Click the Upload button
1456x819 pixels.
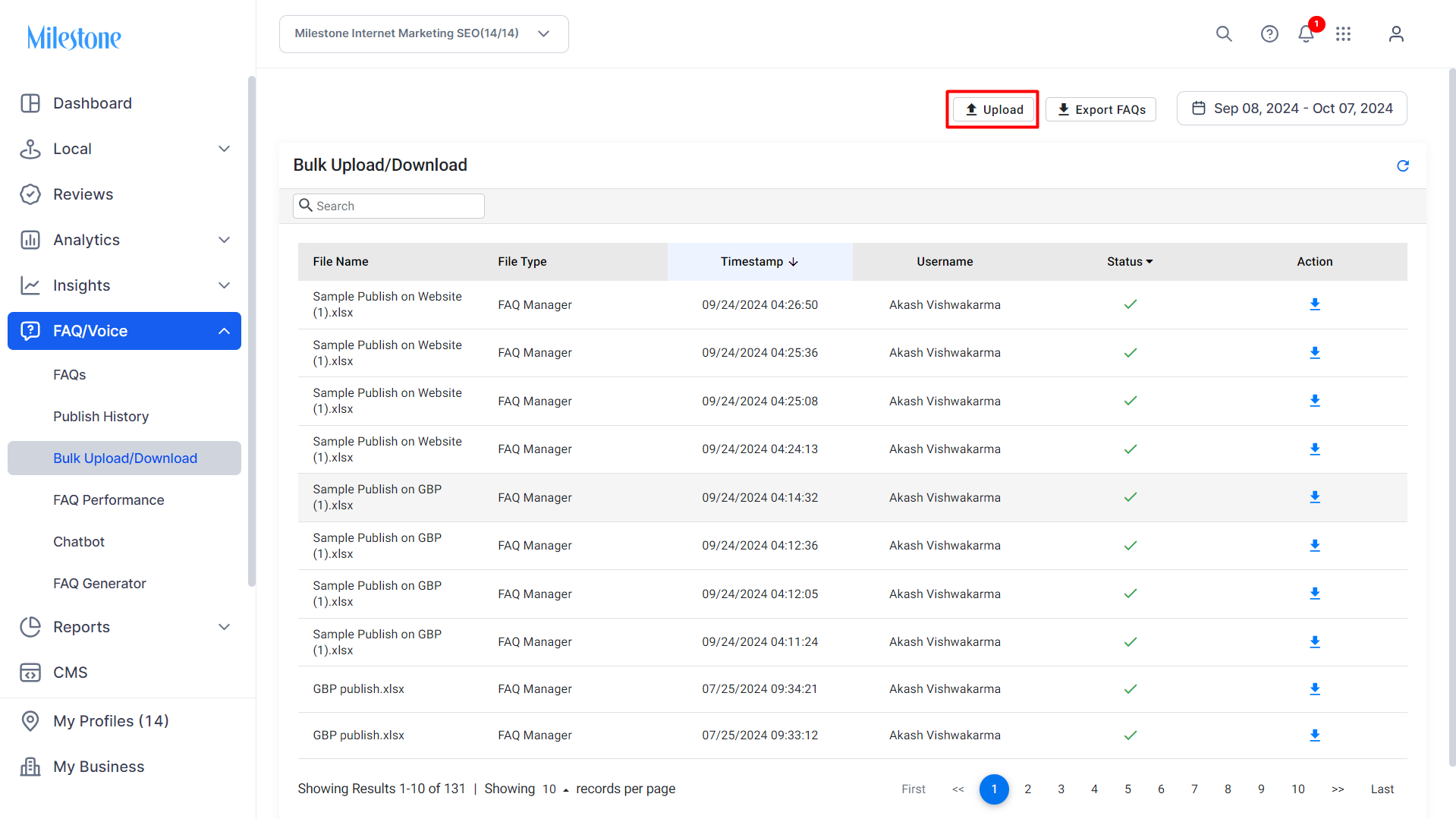pos(993,109)
